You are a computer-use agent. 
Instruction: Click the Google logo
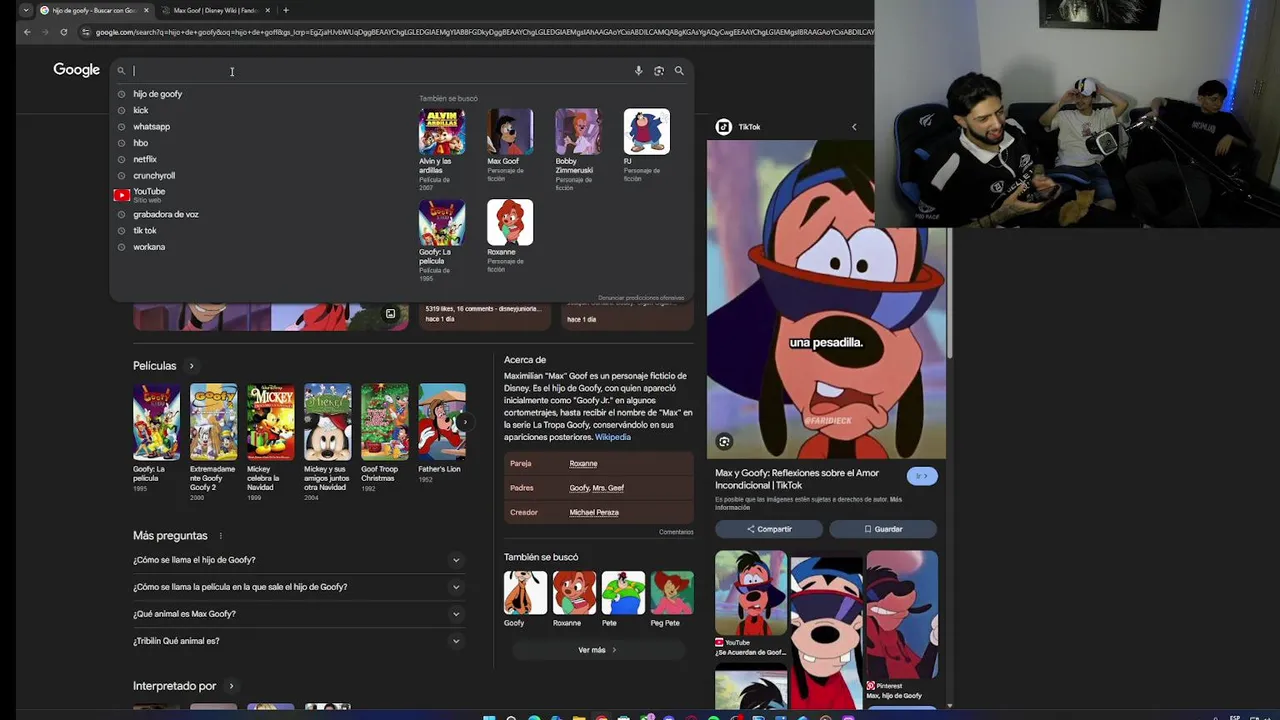77,70
